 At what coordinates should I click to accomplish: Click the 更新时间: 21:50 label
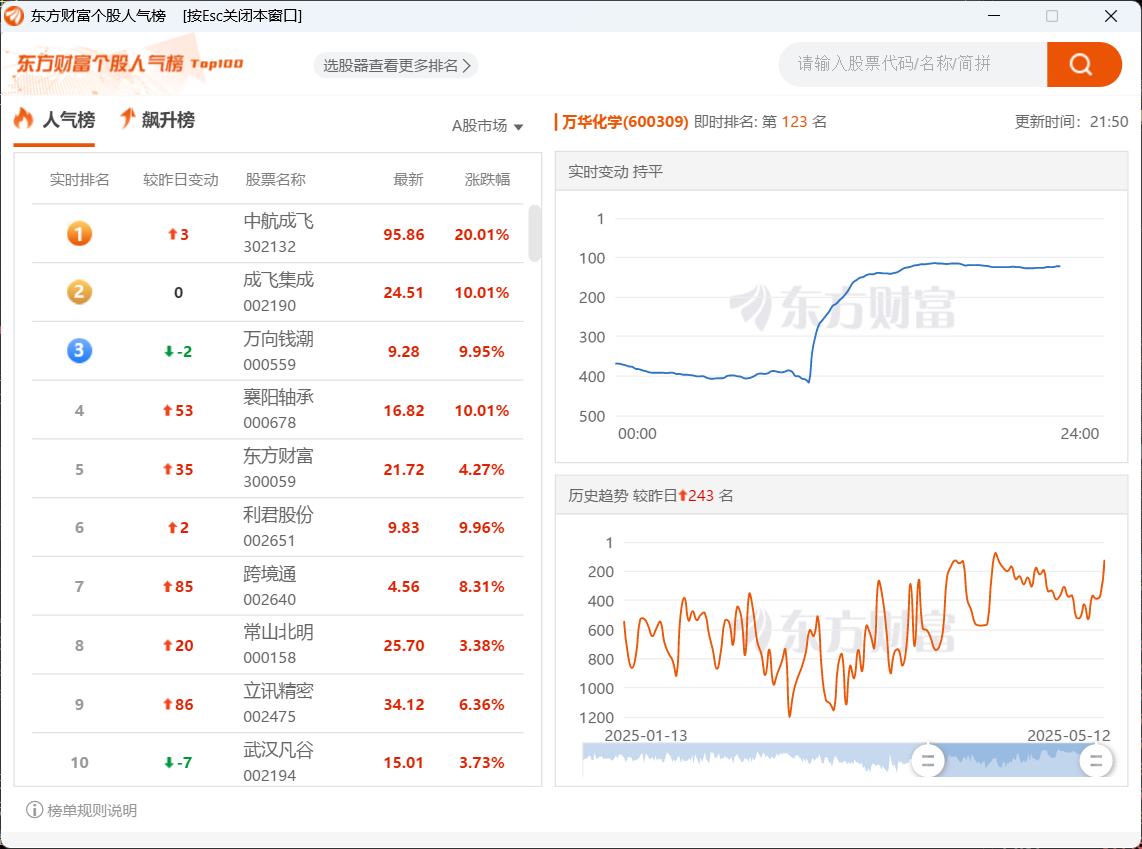[x=1071, y=122]
